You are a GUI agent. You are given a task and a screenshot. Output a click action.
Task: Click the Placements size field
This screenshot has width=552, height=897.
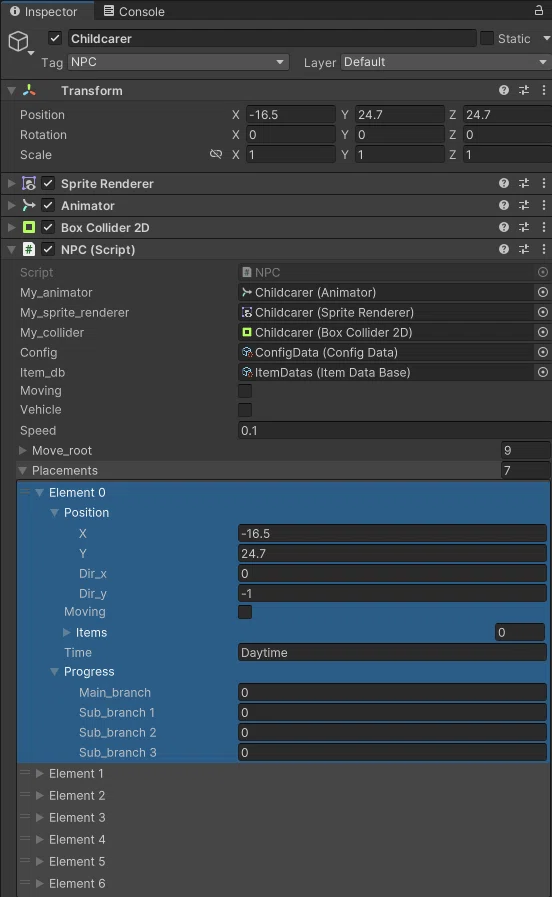pyautogui.click(x=525, y=470)
